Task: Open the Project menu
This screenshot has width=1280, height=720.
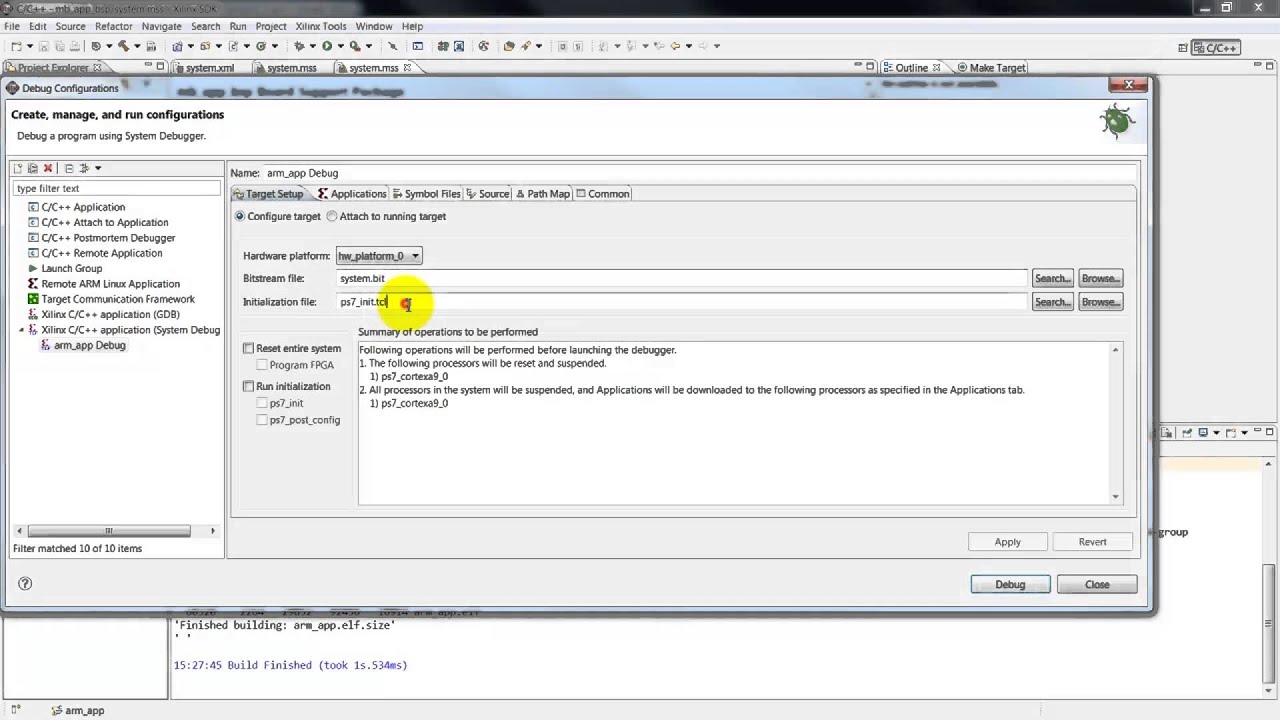Action: pyautogui.click(x=270, y=26)
